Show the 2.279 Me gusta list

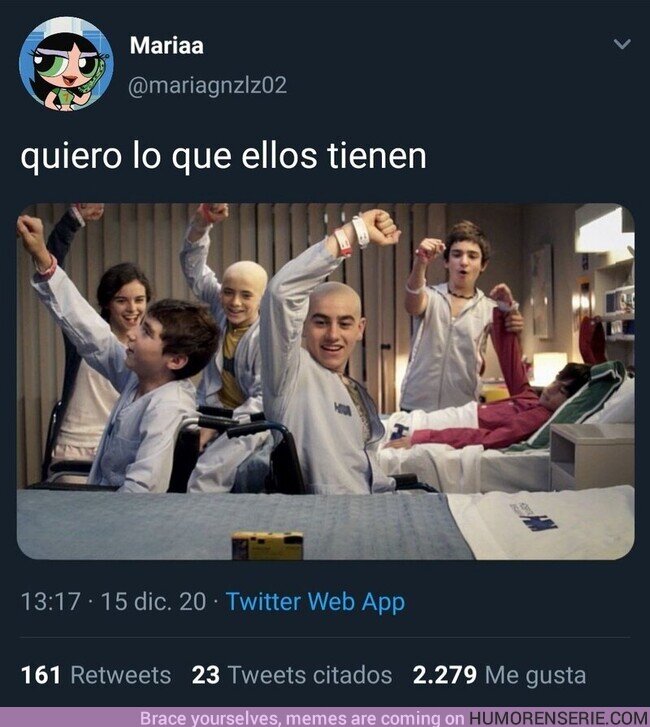499,675
